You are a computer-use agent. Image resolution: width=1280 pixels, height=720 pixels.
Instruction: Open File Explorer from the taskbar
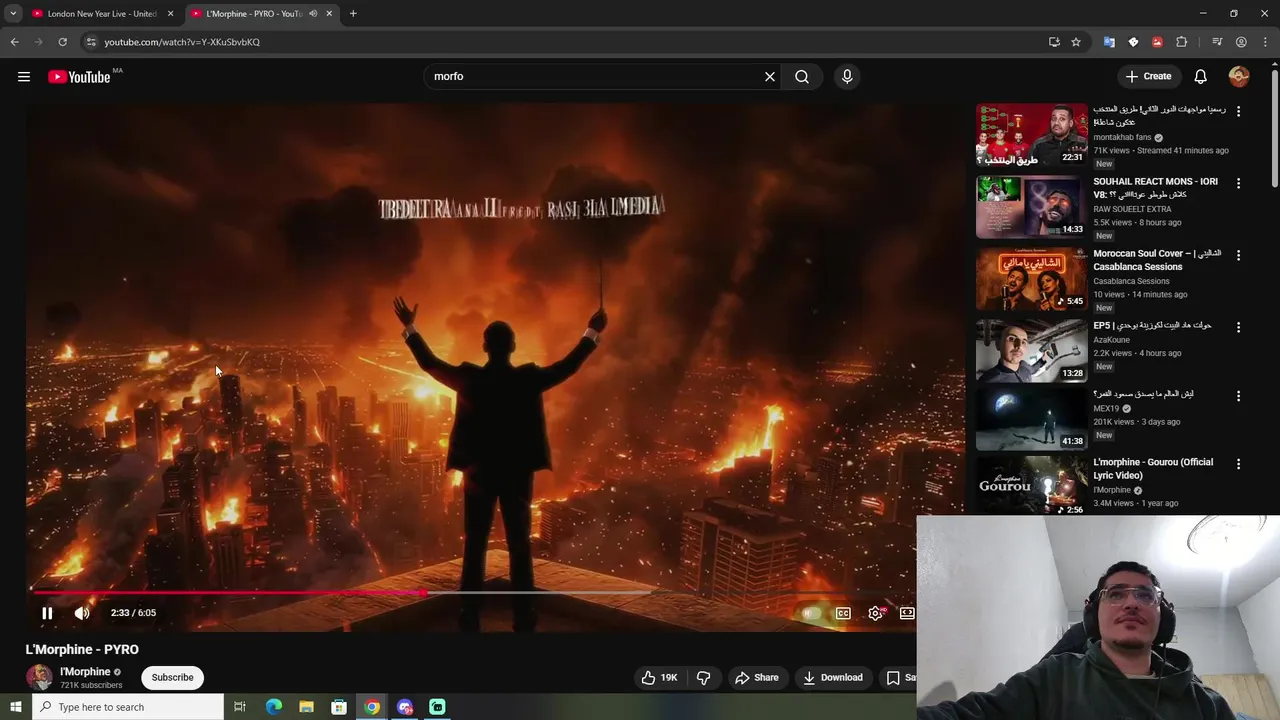coord(306,707)
